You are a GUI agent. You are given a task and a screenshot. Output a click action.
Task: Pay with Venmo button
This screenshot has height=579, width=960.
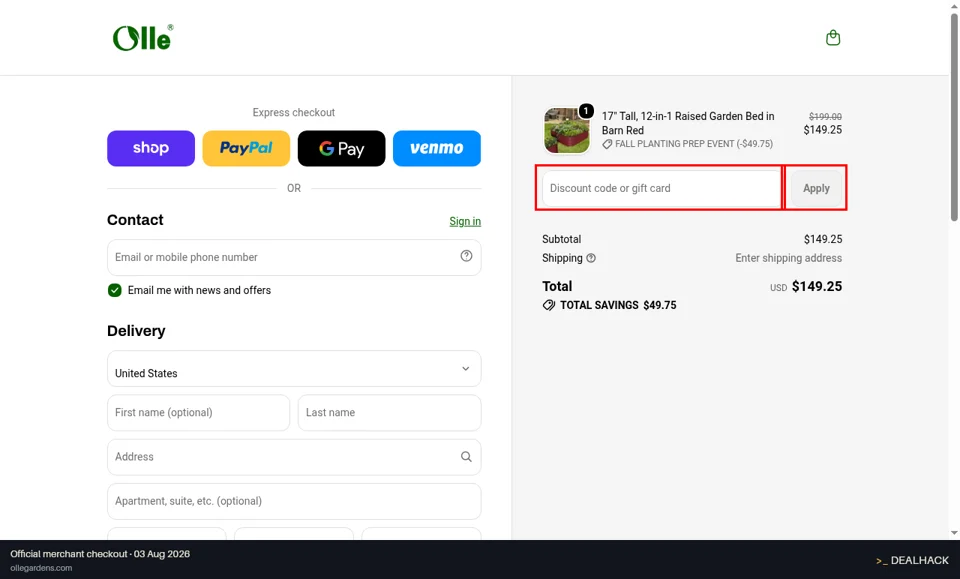tap(437, 148)
